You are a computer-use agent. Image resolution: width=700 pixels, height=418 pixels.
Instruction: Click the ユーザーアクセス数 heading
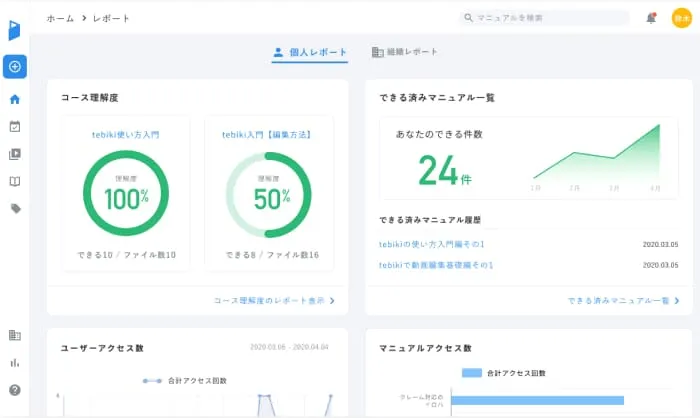point(102,348)
